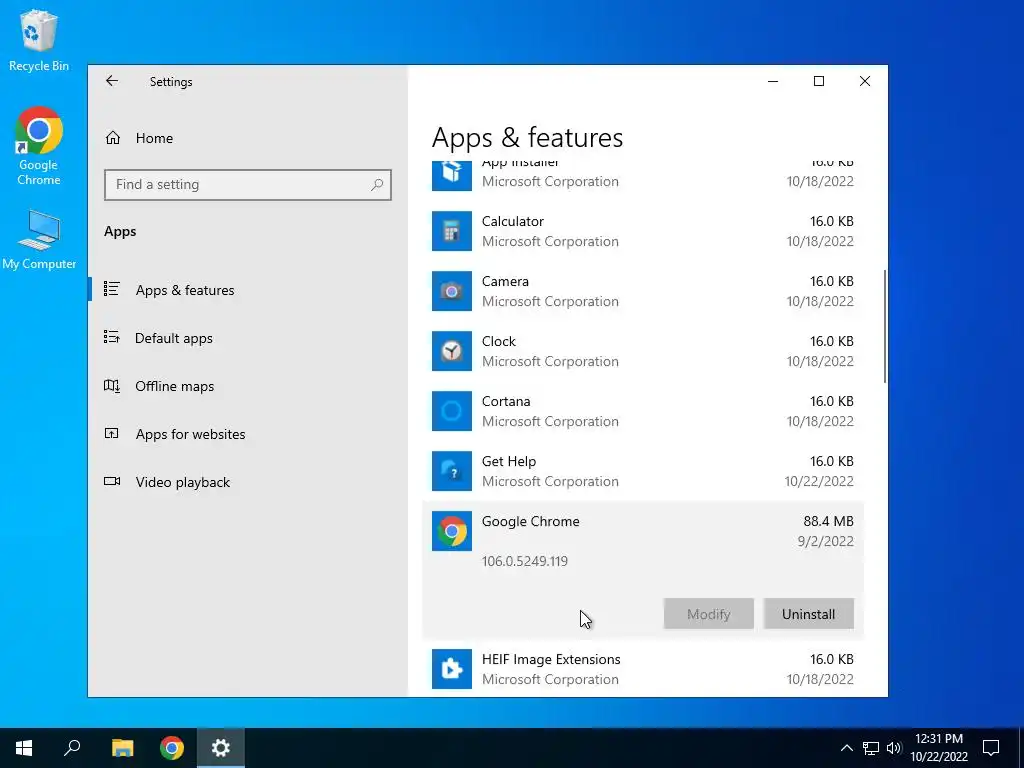
Task: Click the Modify button for Chrome
Action: tap(709, 614)
